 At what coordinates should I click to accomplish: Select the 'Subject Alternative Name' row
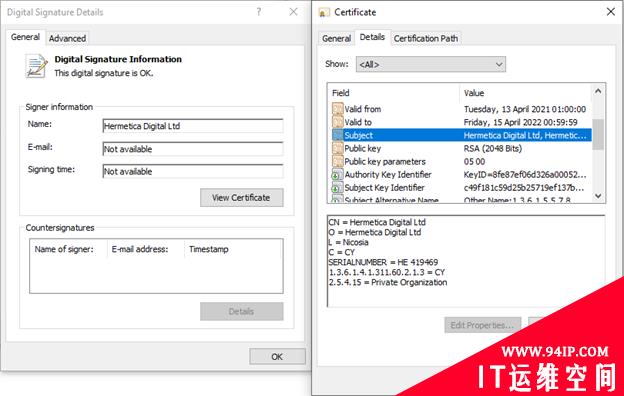[461, 199]
